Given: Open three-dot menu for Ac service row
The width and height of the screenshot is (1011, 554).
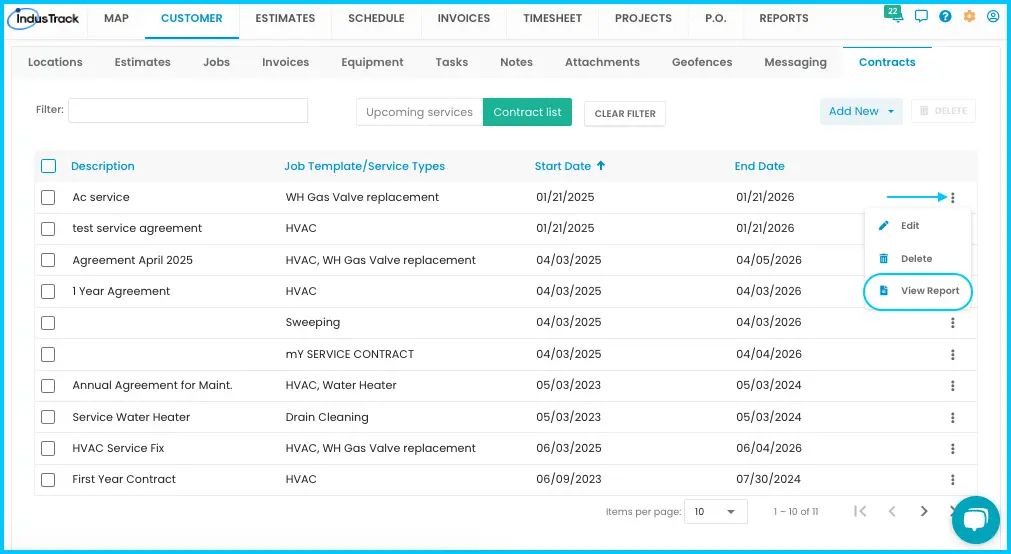Looking at the screenshot, I should coord(952,197).
